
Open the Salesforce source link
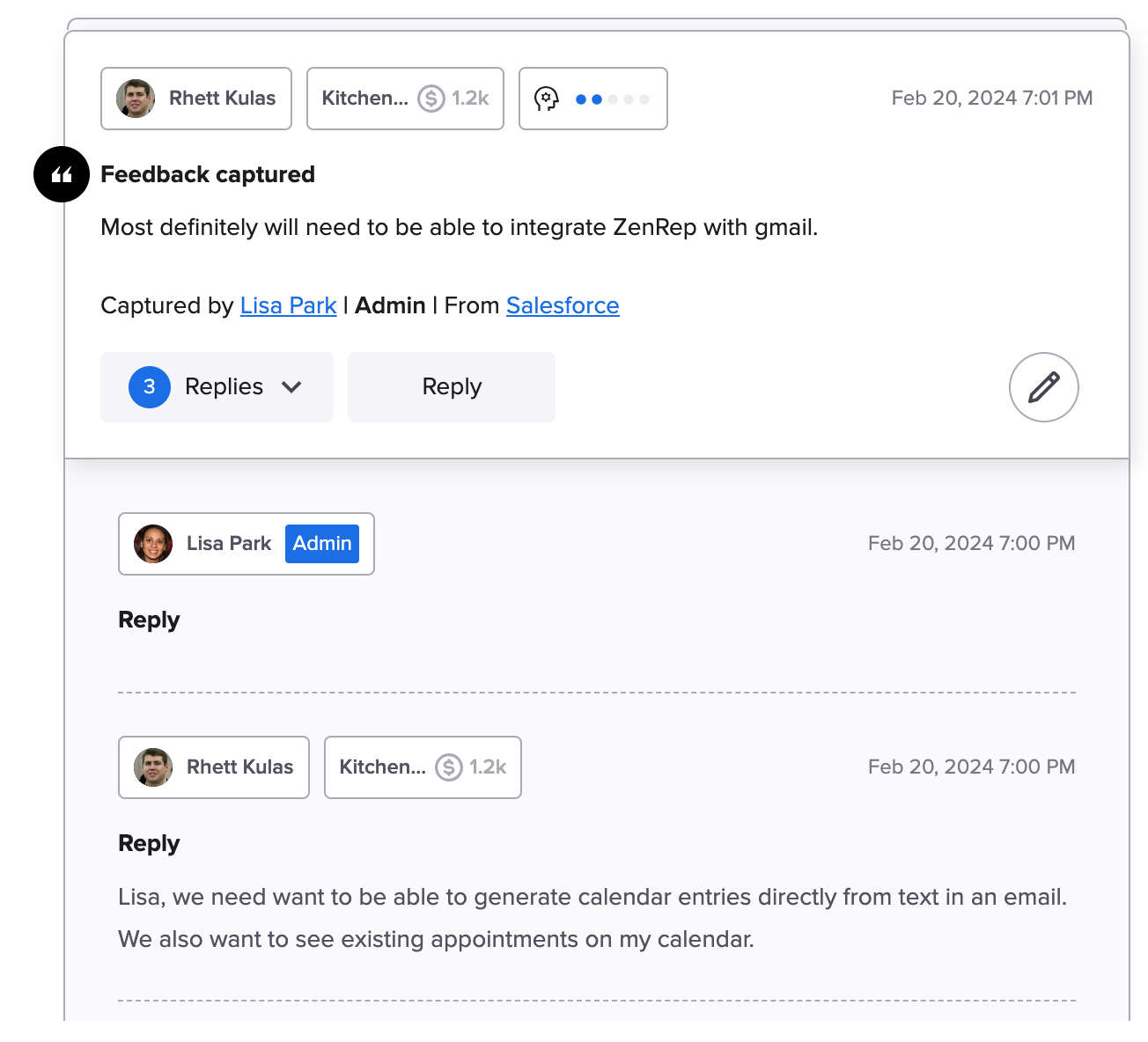click(563, 305)
